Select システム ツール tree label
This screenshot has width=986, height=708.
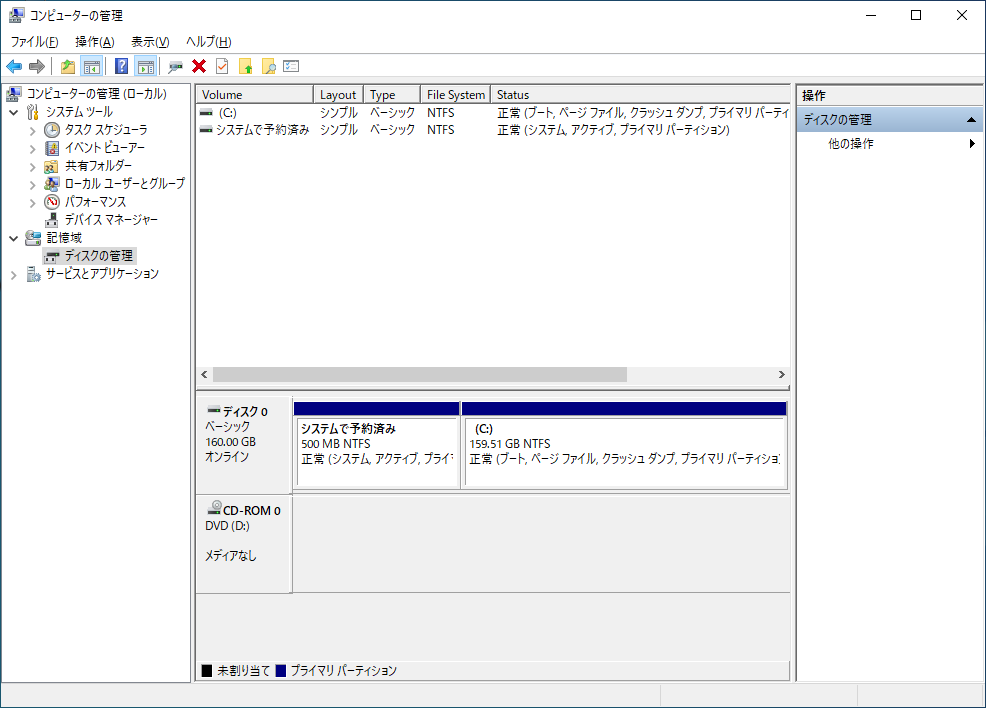click(79, 112)
